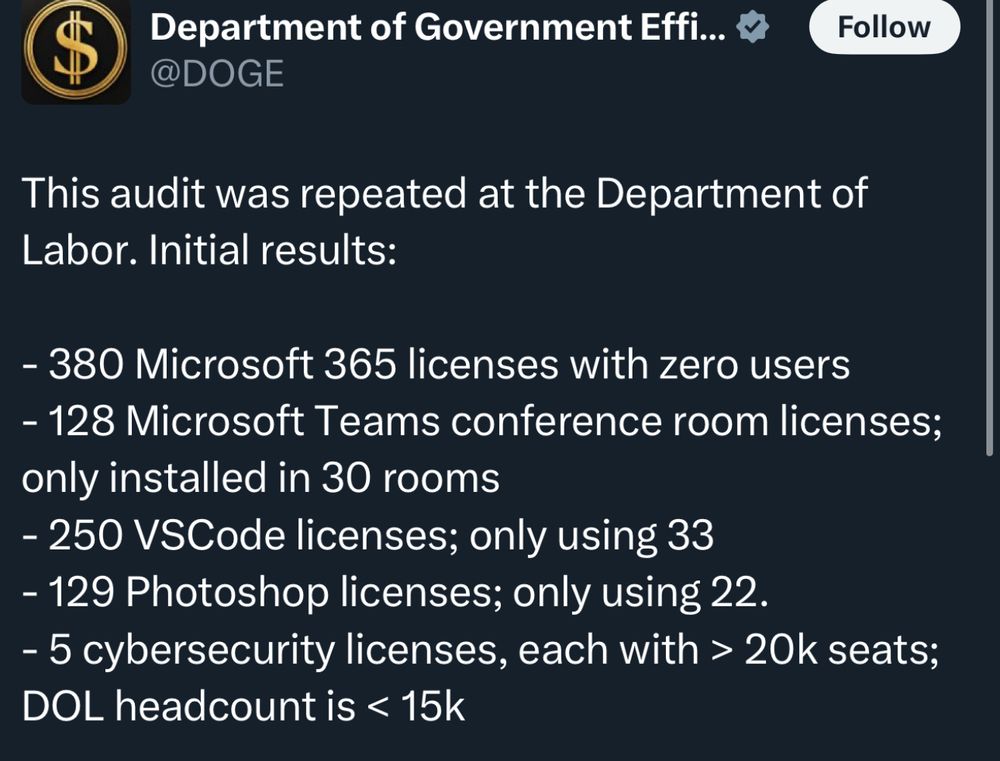The image size is (1000, 761).
Task: Click the '20k seats' text
Action: 828,650
